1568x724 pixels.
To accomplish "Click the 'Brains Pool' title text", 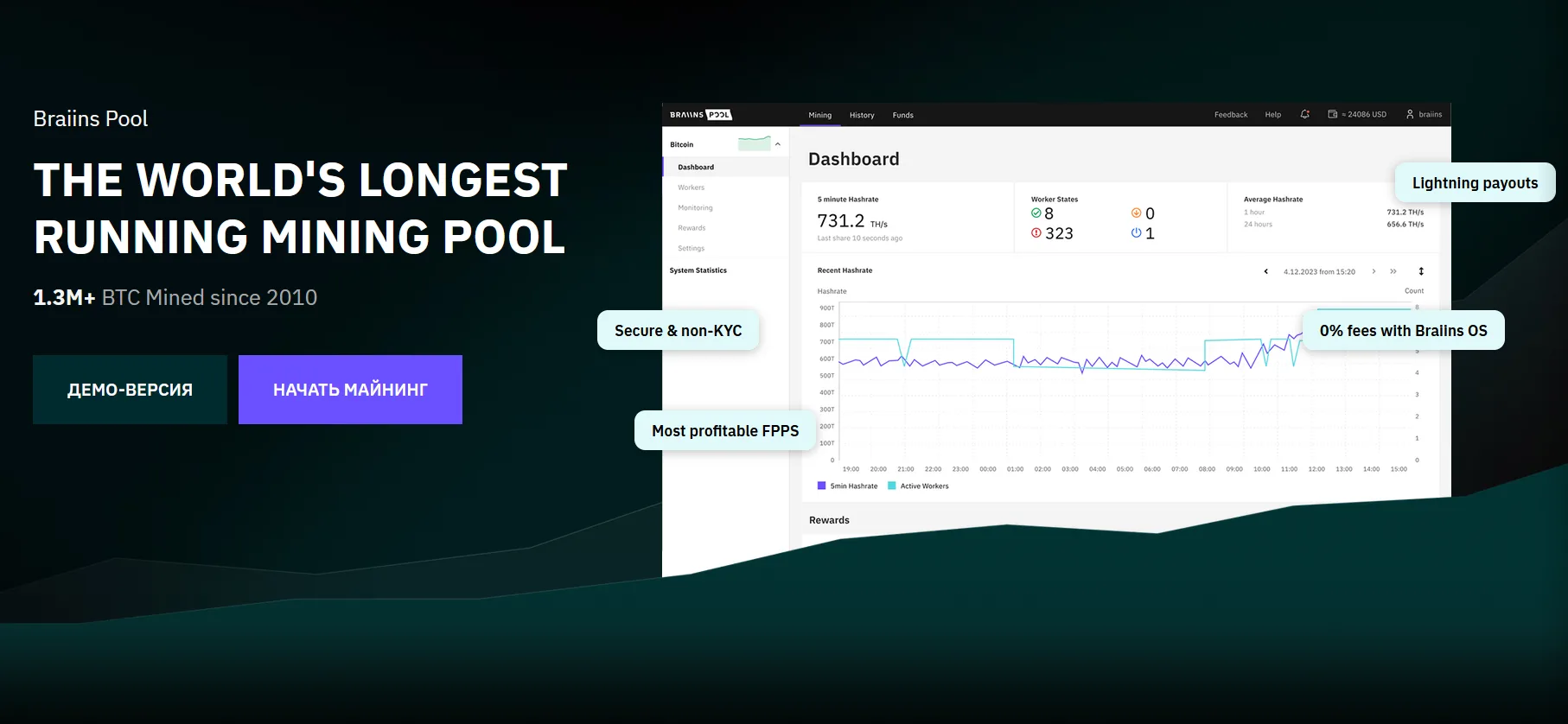I will pos(91,118).
